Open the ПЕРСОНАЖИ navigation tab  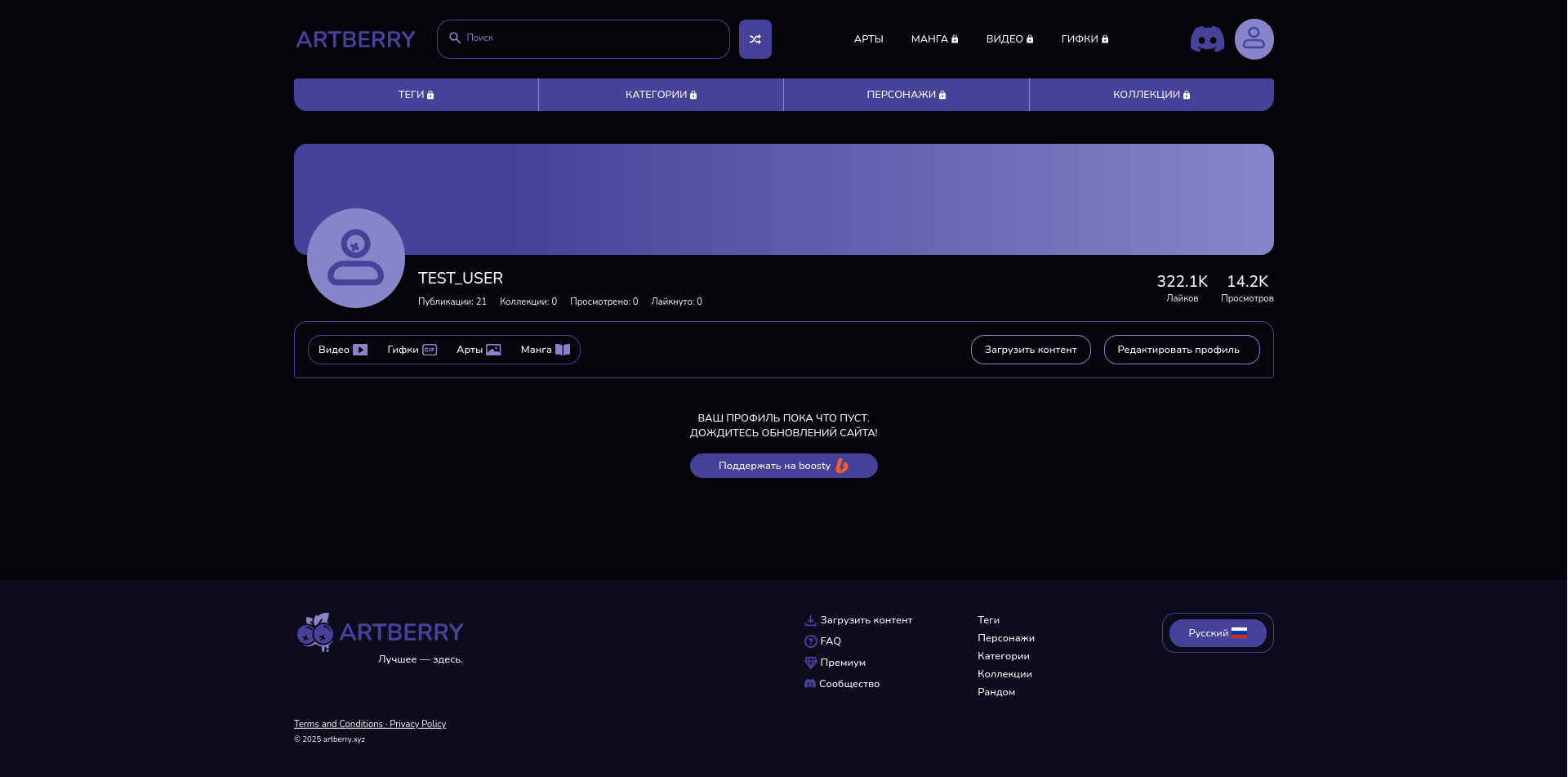point(906,95)
